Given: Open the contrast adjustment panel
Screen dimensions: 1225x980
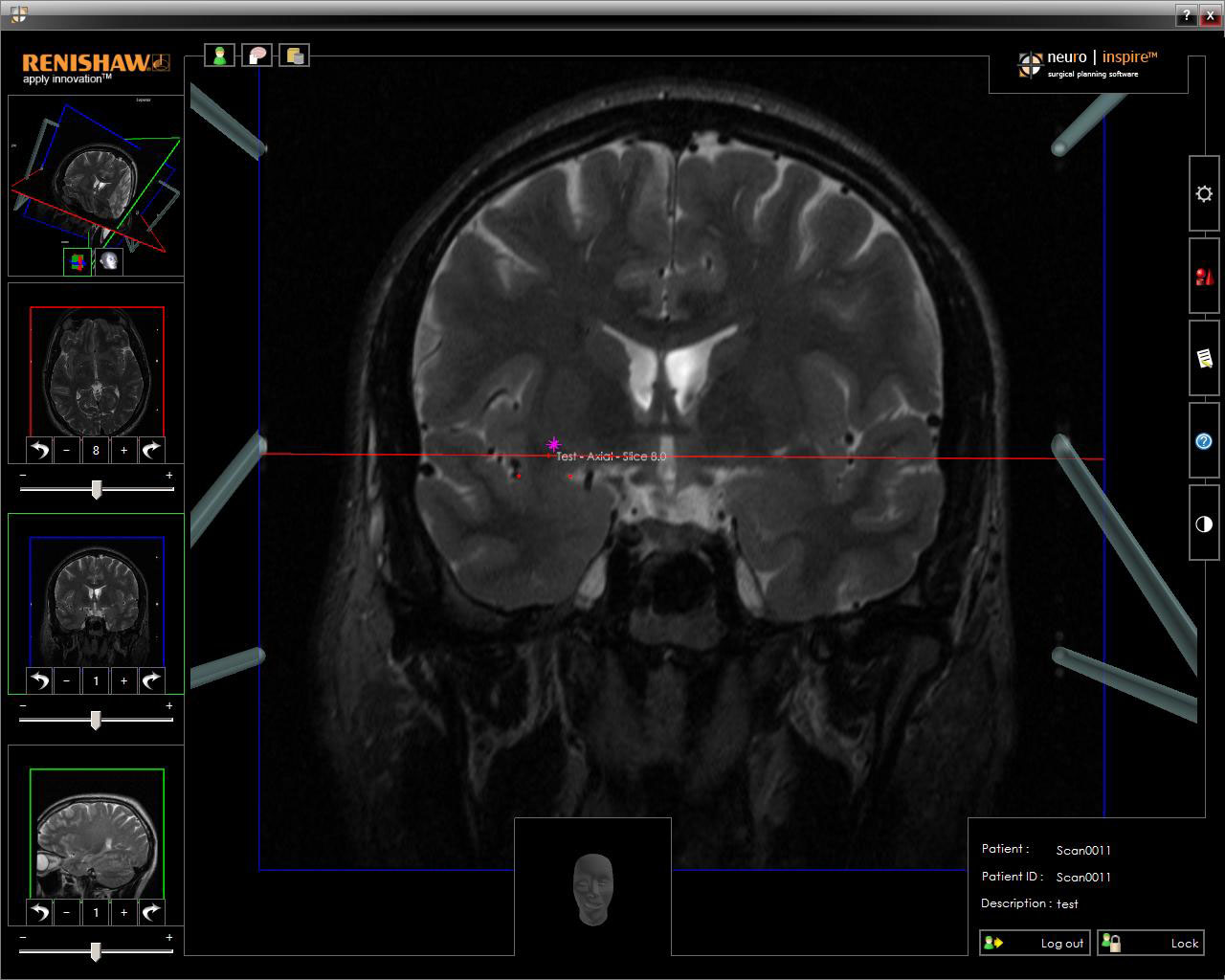Looking at the screenshot, I should (x=1204, y=523).
